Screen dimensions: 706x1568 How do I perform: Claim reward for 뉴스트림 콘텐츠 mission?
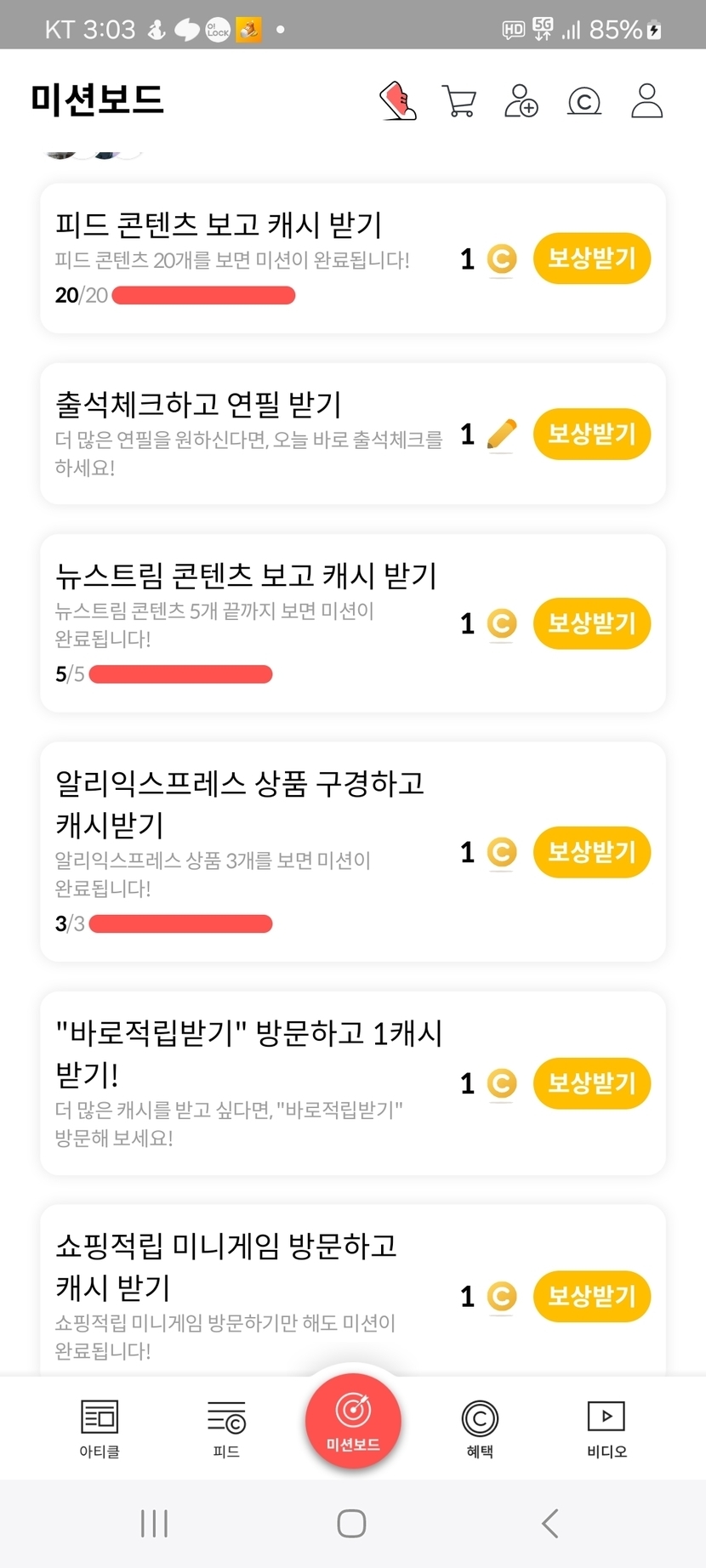point(591,623)
